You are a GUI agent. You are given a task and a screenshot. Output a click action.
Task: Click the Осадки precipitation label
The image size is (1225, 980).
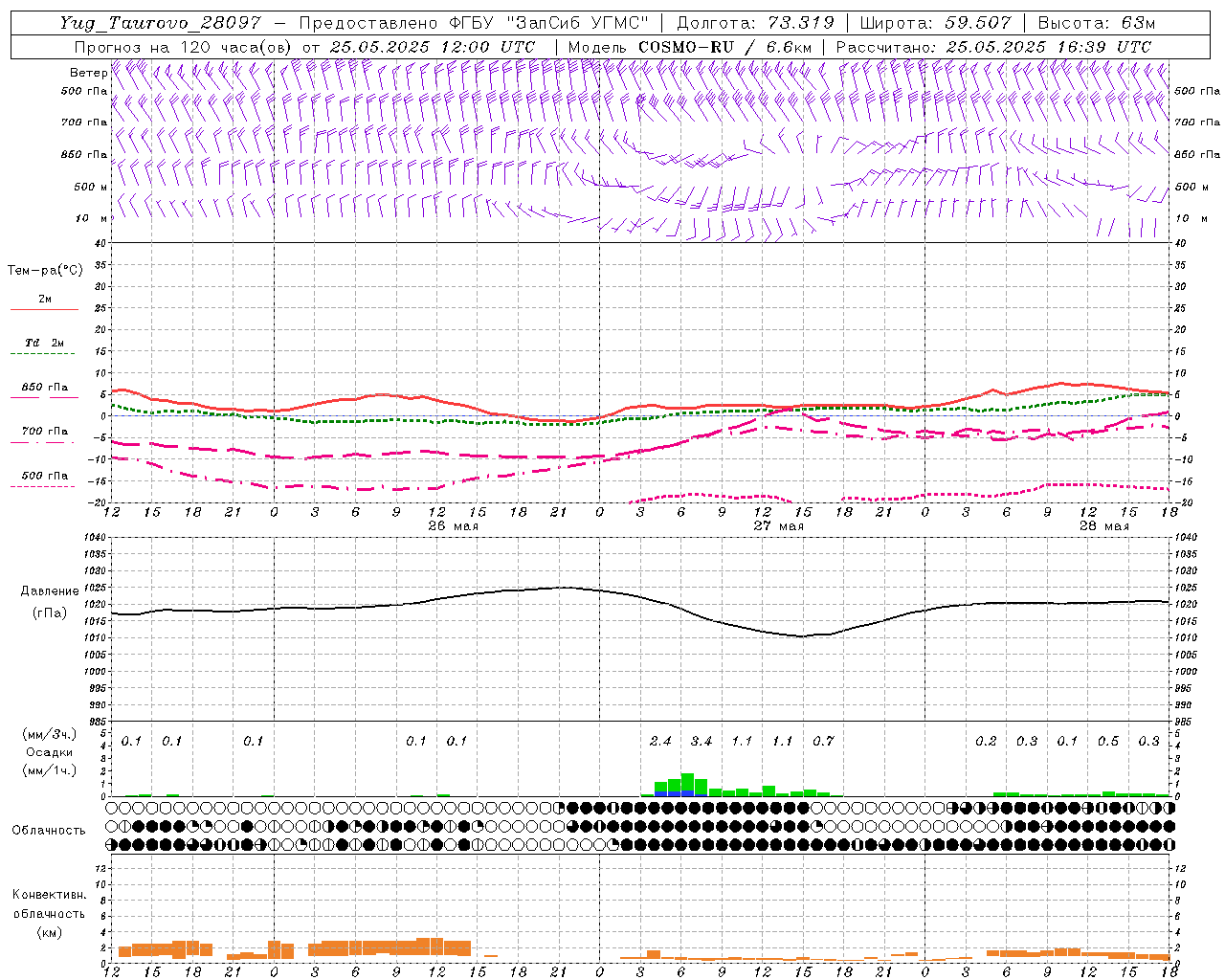[50, 752]
